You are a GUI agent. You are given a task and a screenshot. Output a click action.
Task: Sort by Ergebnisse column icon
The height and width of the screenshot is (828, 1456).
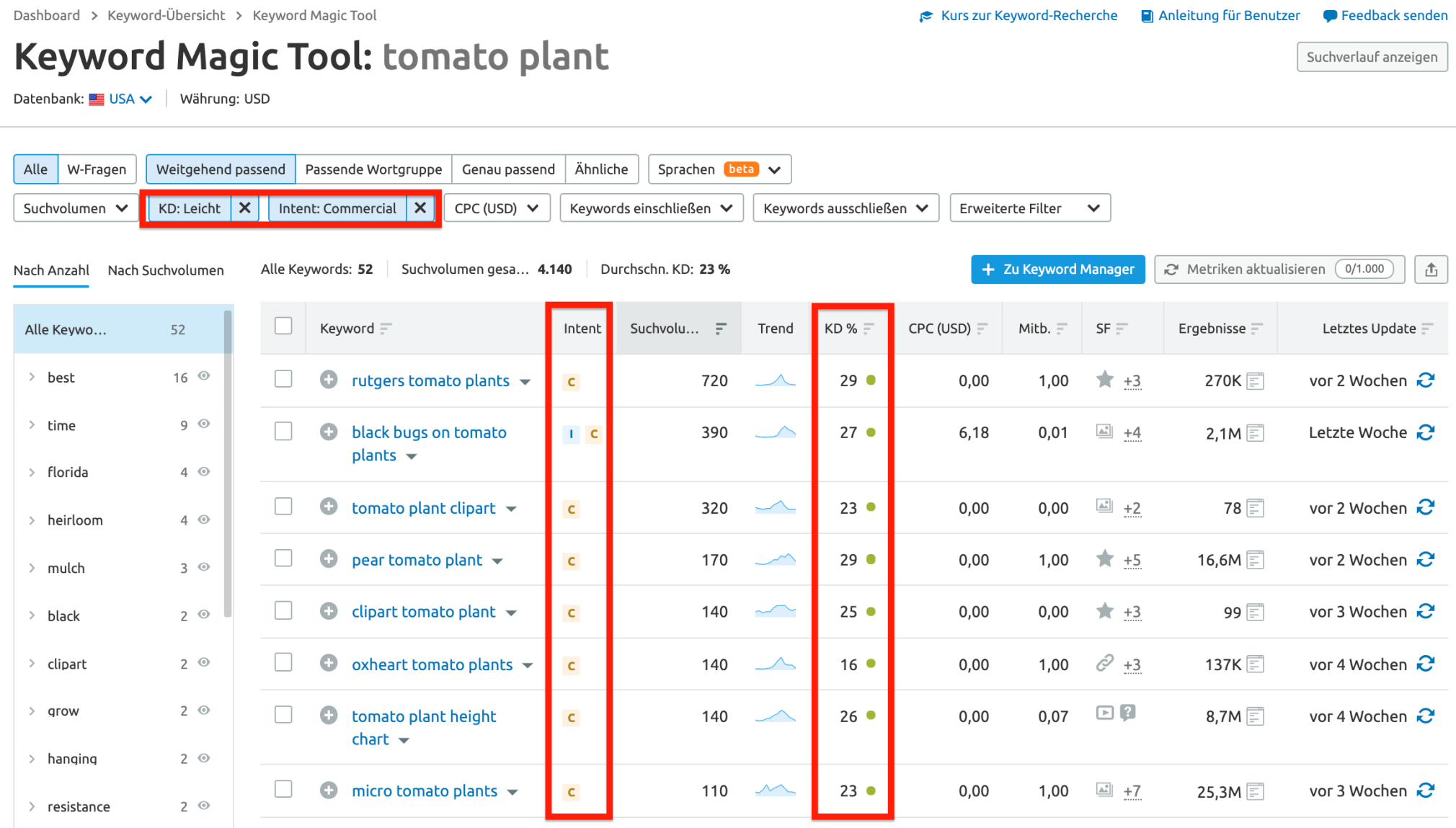1258,329
